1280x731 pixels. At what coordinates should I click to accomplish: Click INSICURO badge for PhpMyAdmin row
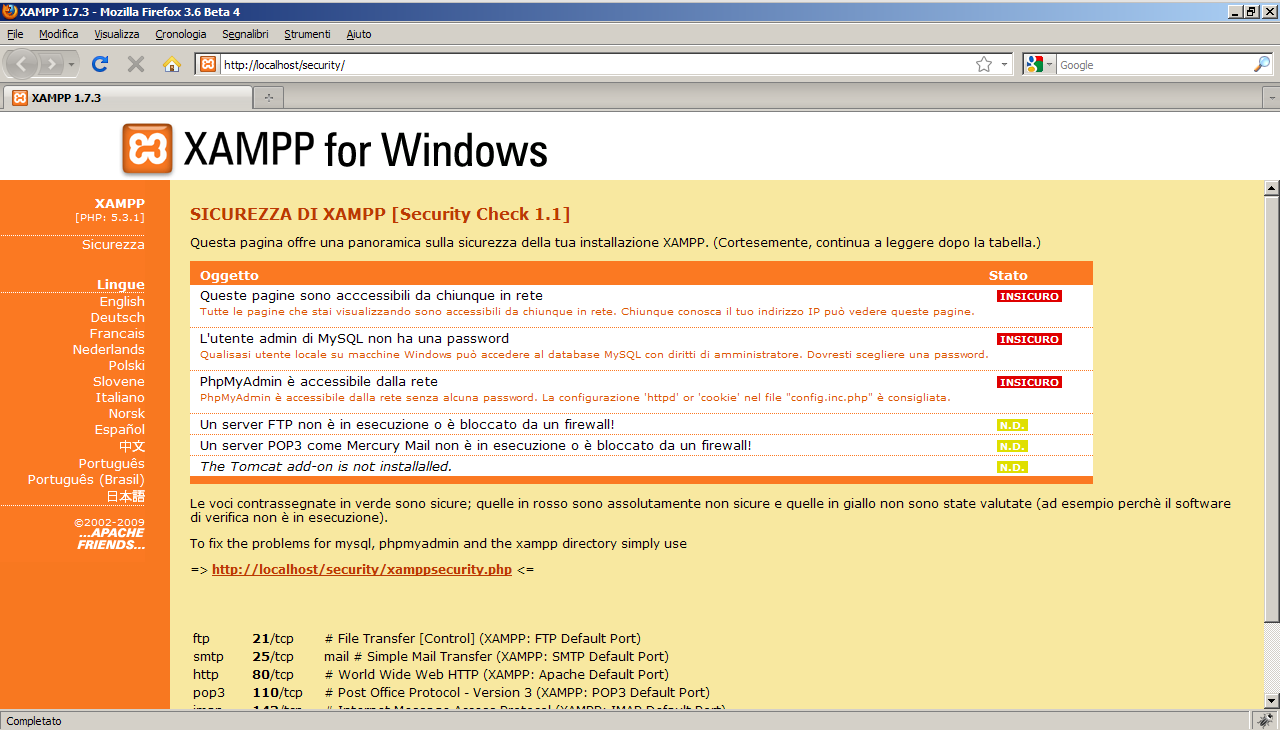pos(1029,382)
